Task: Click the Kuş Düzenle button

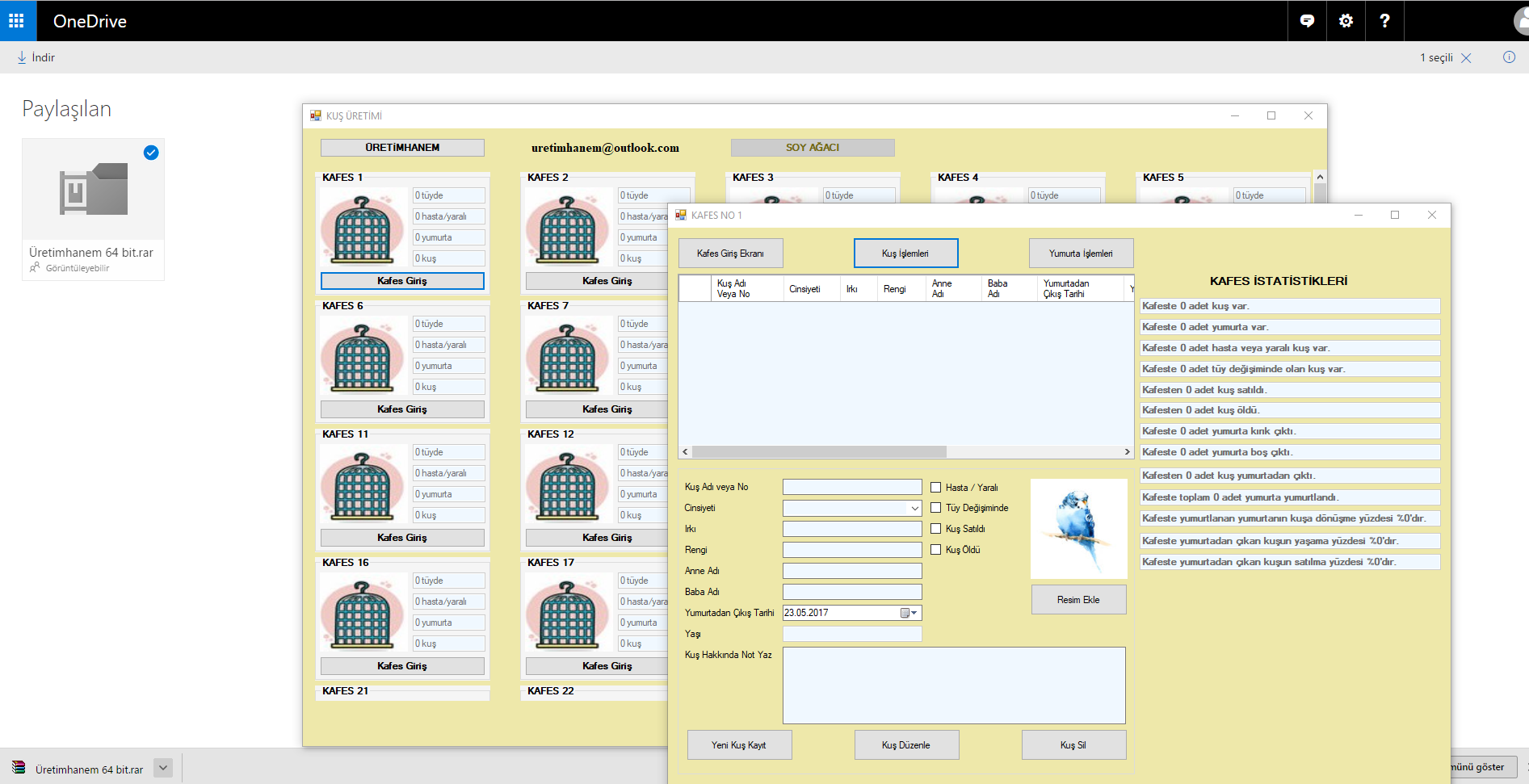Action: pos(906,745)
